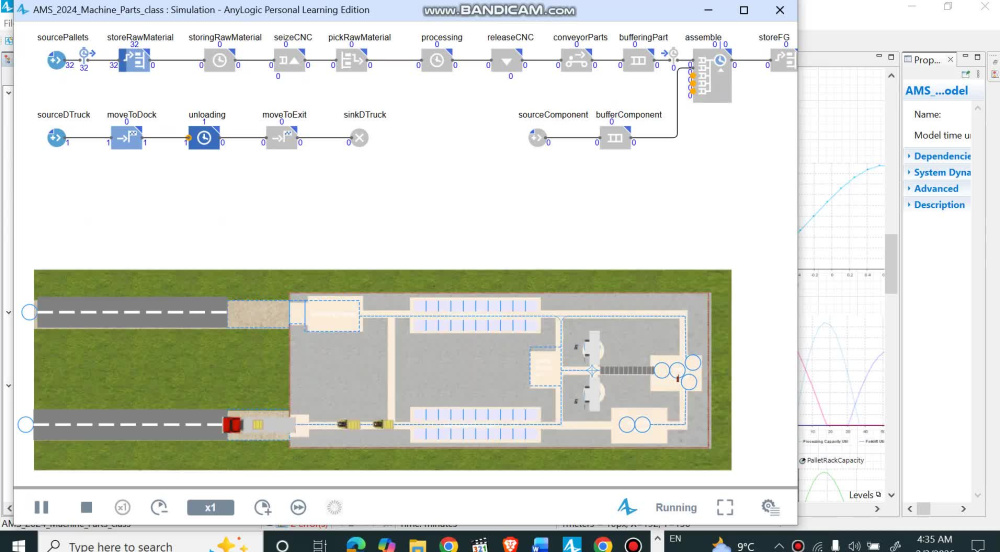Click the AMS_...odel properties title
The image size is (1000, 552).
click(x=936, y=91)
